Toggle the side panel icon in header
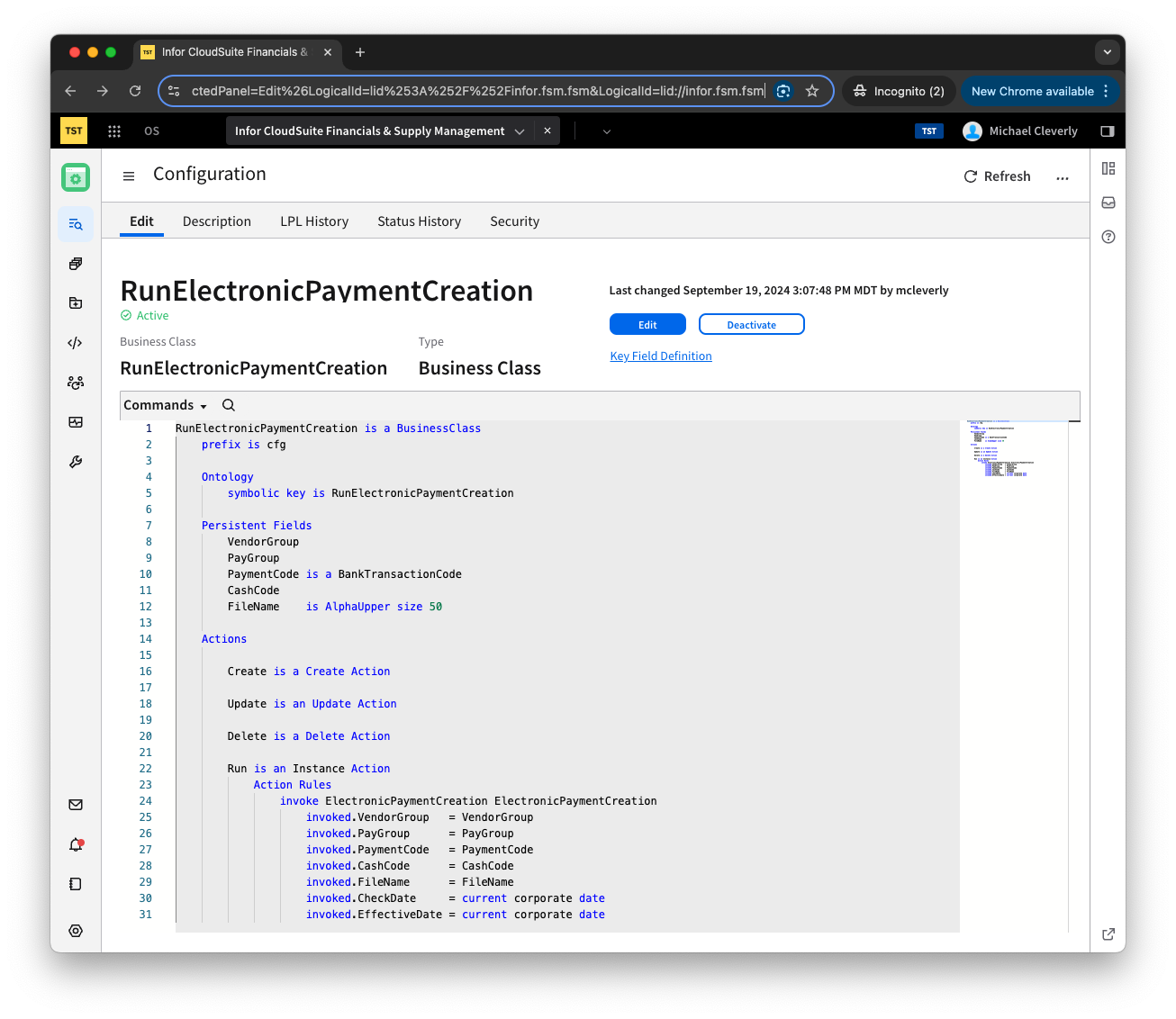This screenshot has width=1176, height=1019. pos(1108,131)
